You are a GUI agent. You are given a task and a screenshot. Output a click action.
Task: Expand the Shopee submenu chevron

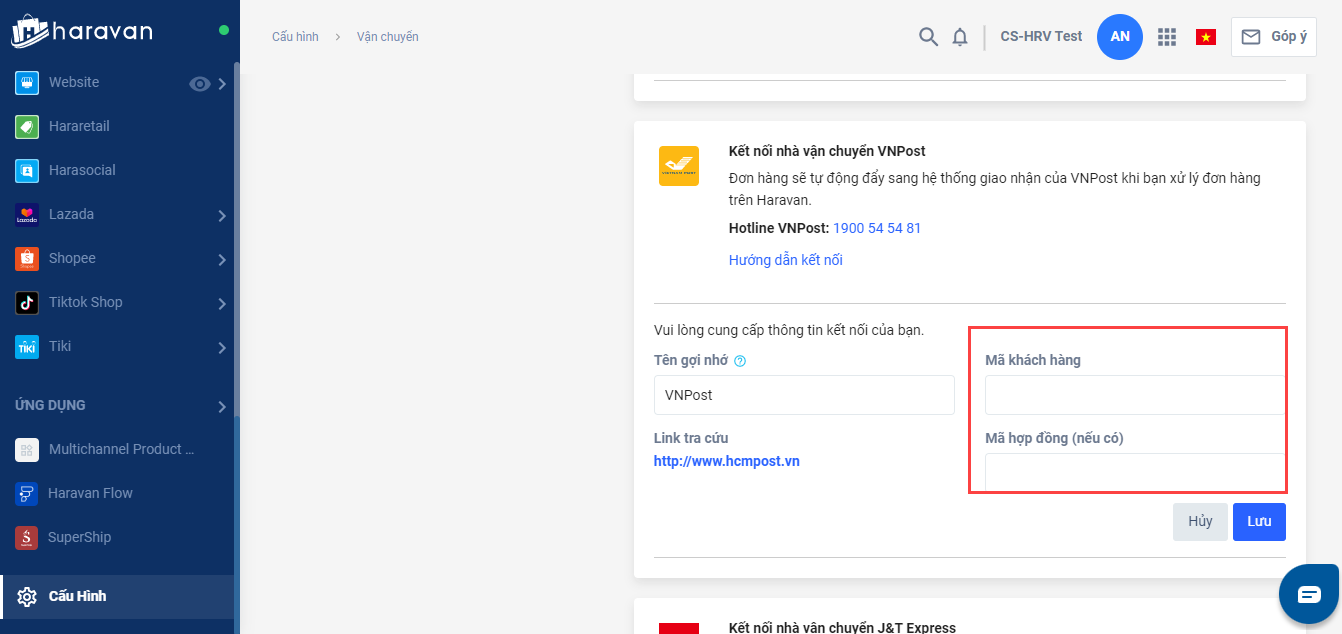click(x=222, y=260)
